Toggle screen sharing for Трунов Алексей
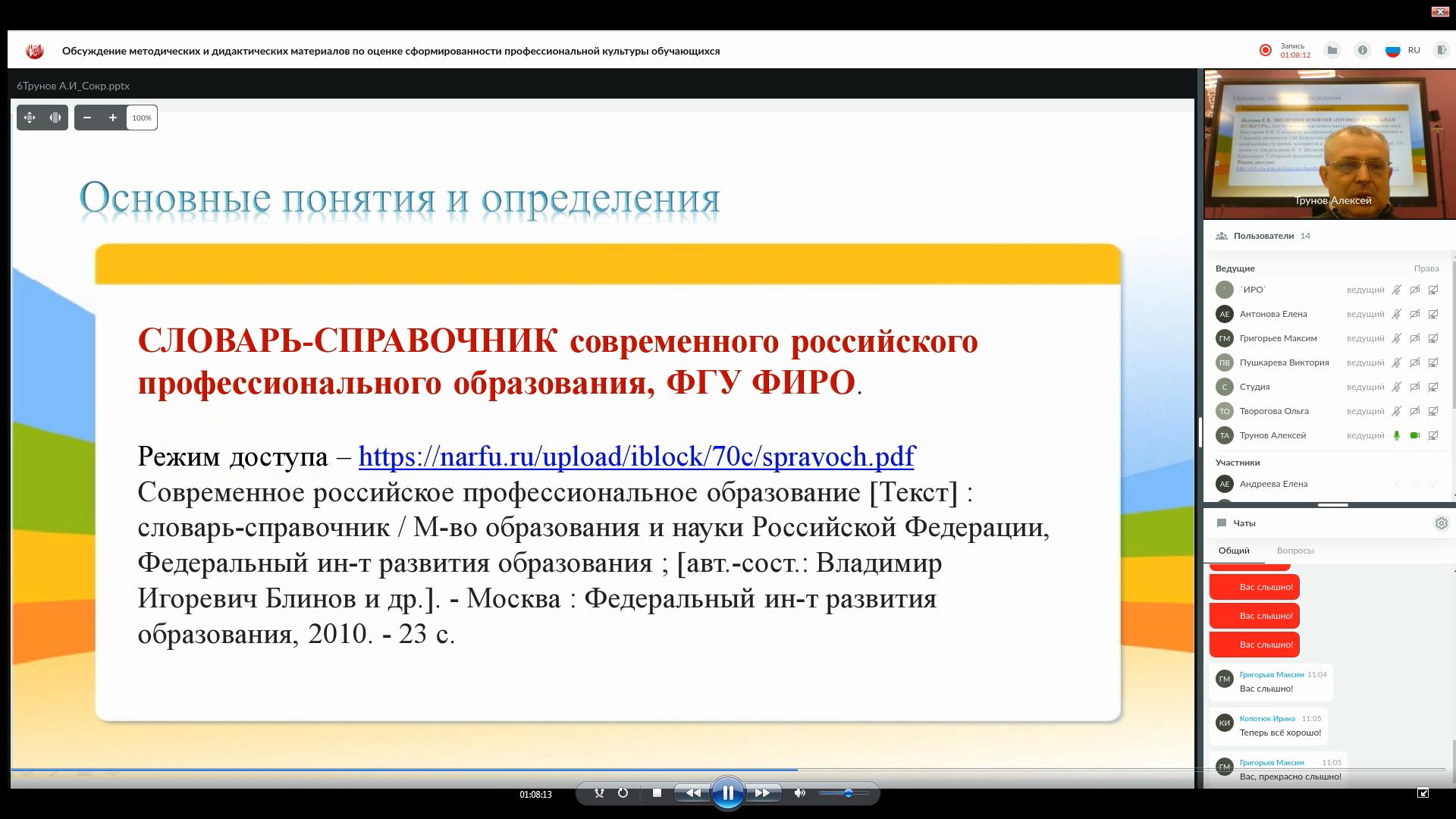Image resolution: width=1456 pixels, height=819 pixels. point(1432,435)
